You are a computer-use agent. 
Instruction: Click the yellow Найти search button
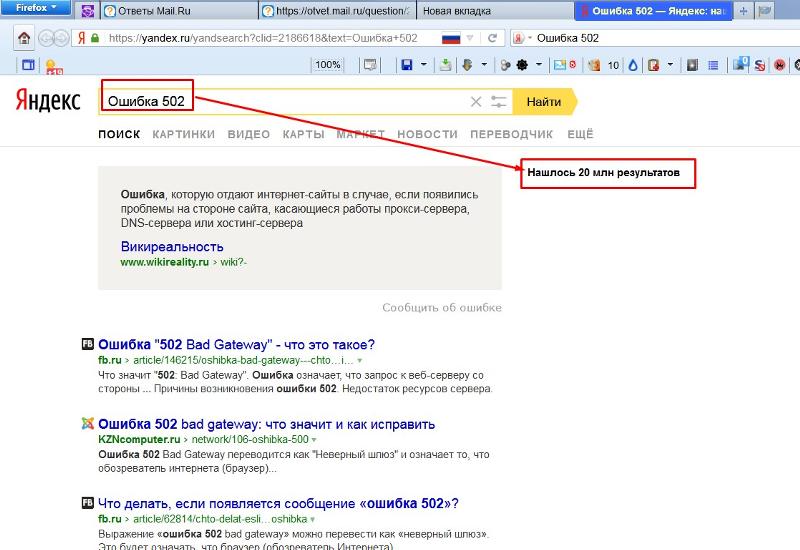pos(544,102)
